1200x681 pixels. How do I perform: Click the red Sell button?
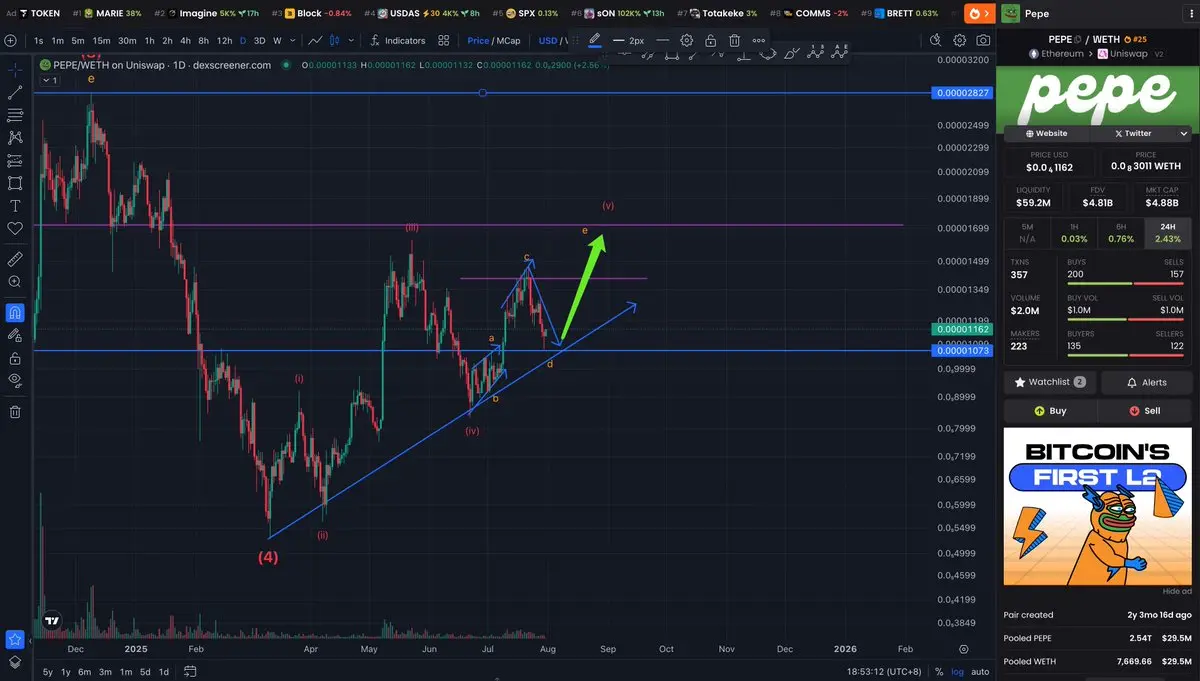tap(1145, 411)
